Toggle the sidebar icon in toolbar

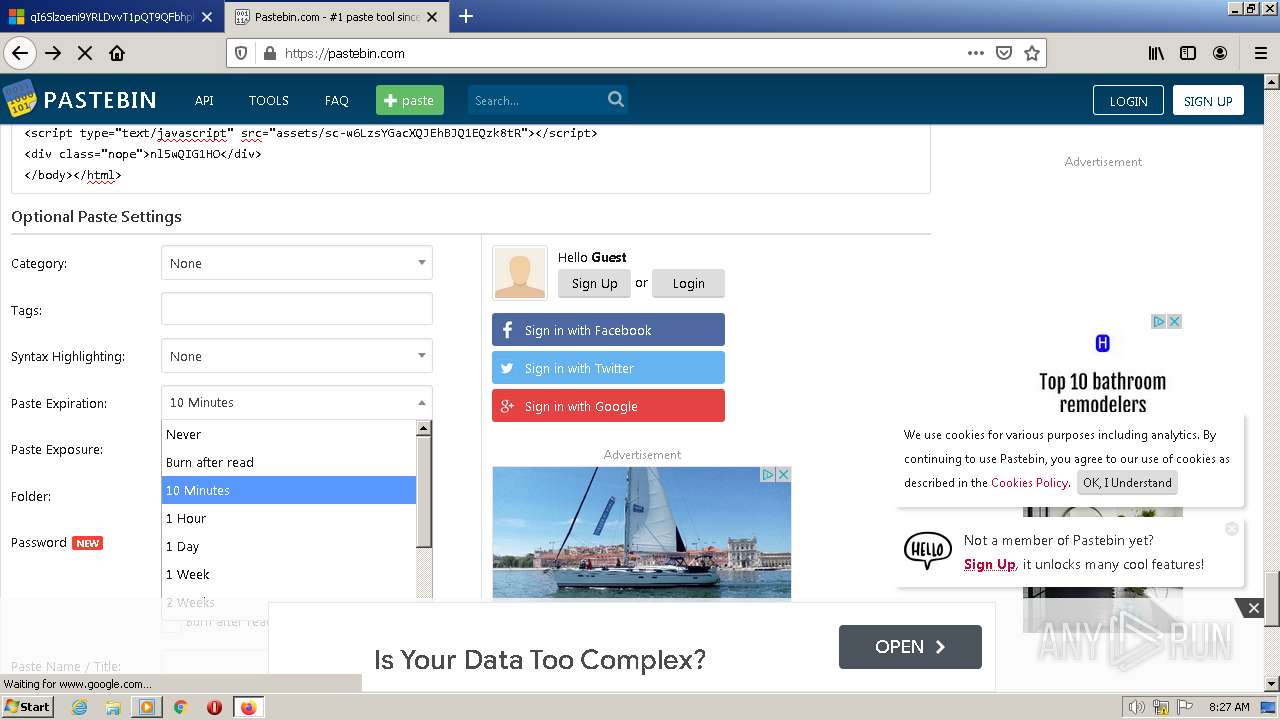pos(1188,53)
